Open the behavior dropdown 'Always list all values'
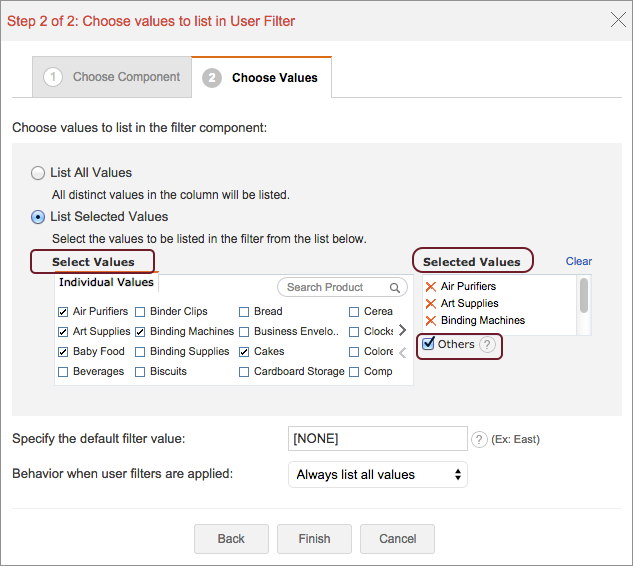This screenshot has height=566, width=633. pyautogui.click(x=378, y=474)
